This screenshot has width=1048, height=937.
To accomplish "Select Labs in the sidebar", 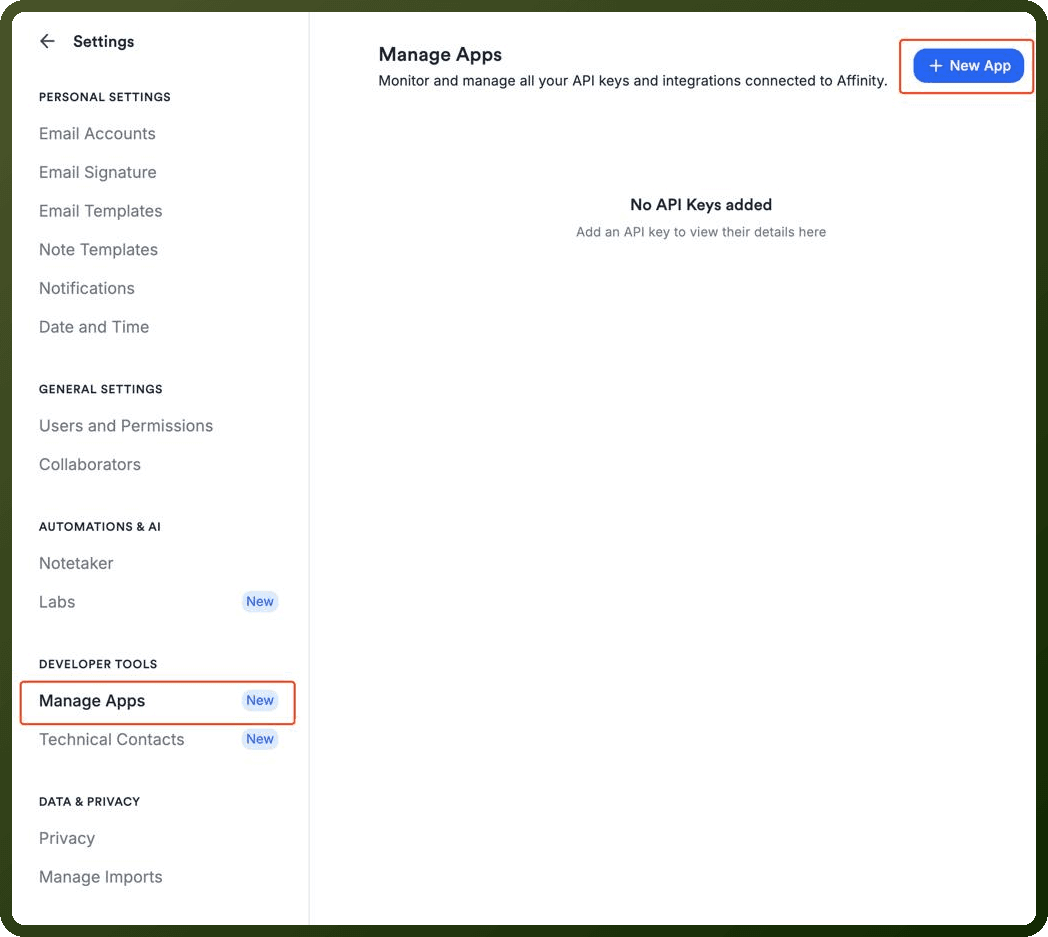I will point(57,602).
